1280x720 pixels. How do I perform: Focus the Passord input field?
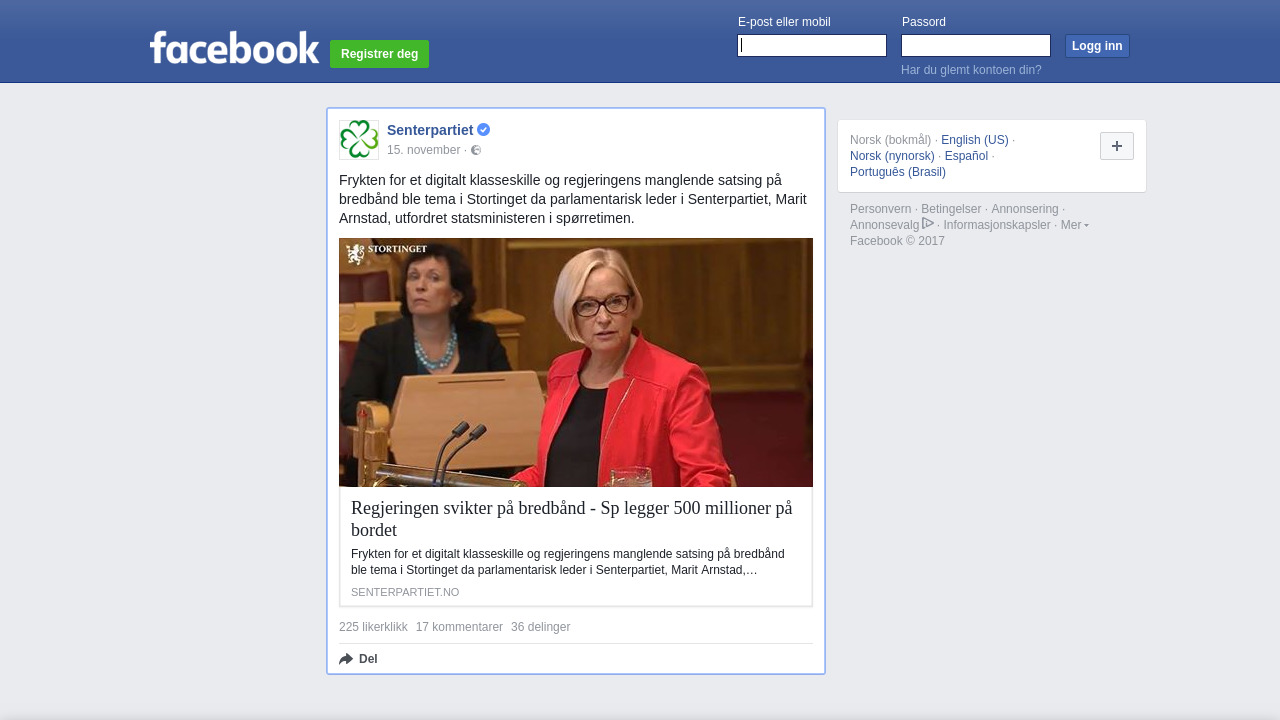tap(976, 46)
